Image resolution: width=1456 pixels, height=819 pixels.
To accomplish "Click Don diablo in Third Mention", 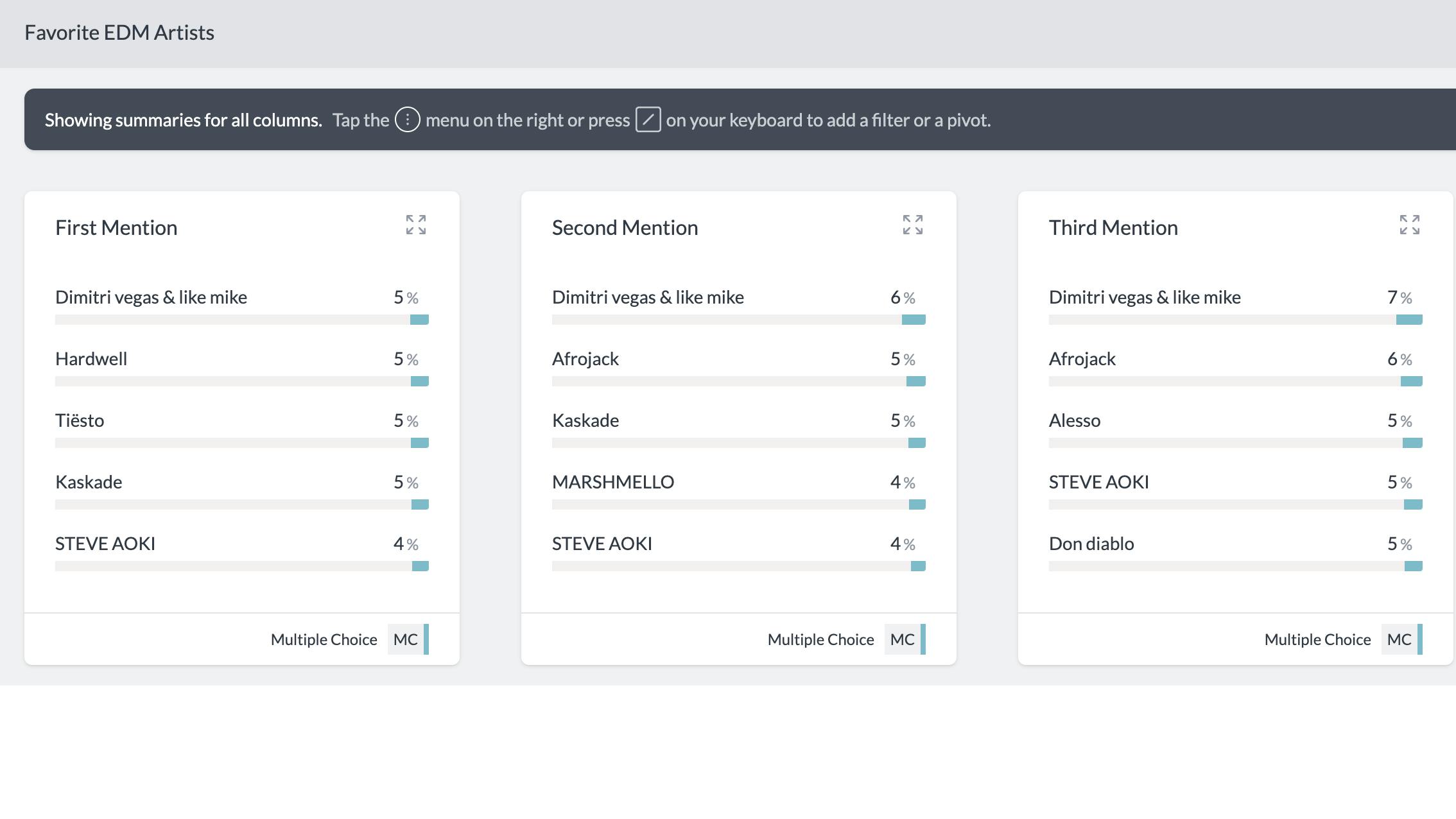I will [x=1091, y=544].
